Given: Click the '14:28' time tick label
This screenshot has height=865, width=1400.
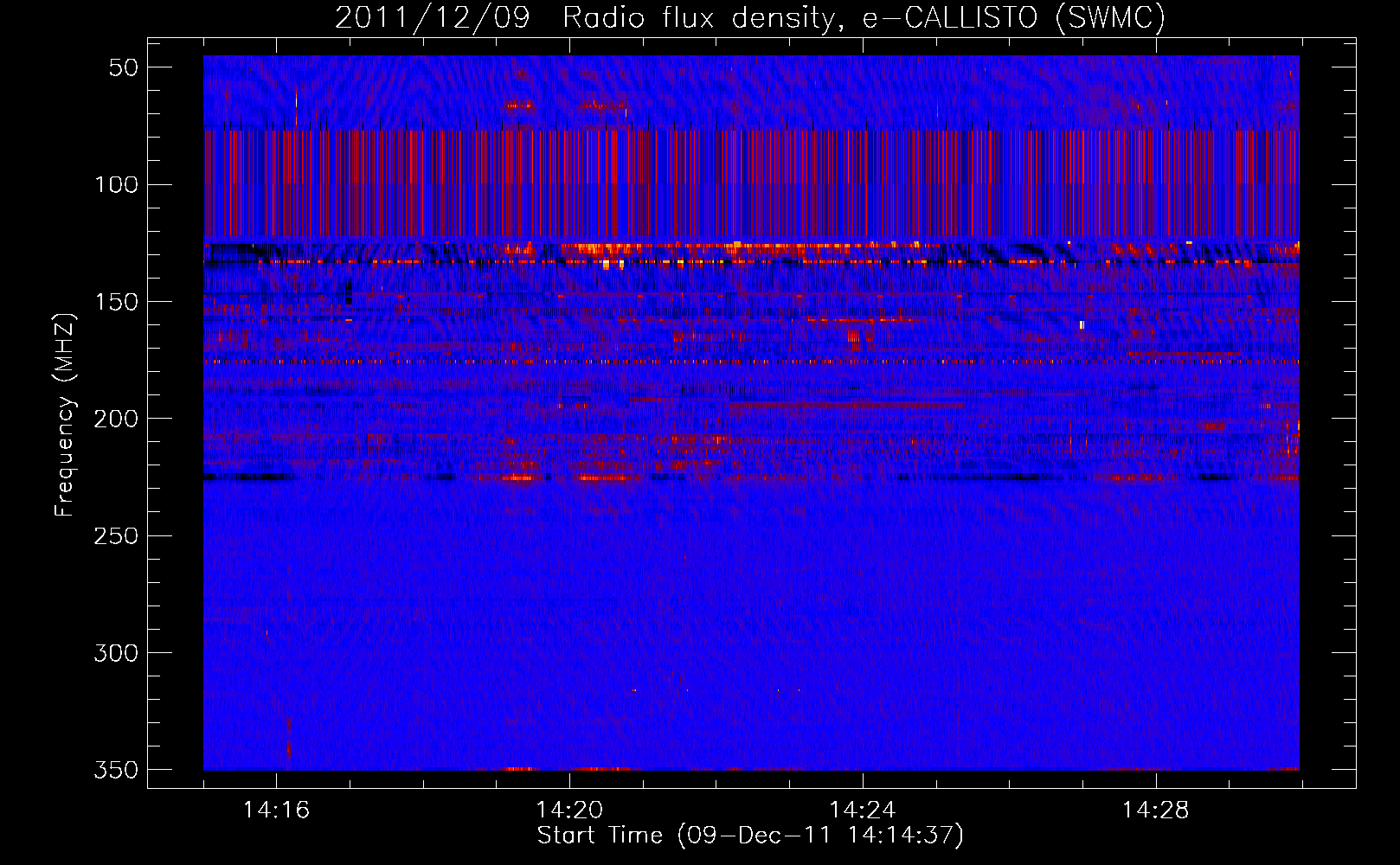Looking at the screenshot, I should pos(1156,811).
